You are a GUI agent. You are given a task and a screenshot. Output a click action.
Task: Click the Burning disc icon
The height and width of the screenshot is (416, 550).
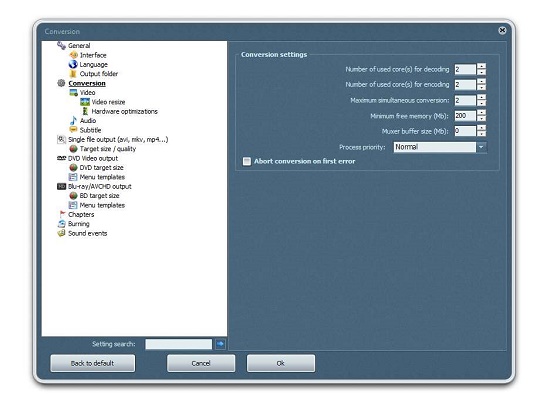tap(61, 224)
